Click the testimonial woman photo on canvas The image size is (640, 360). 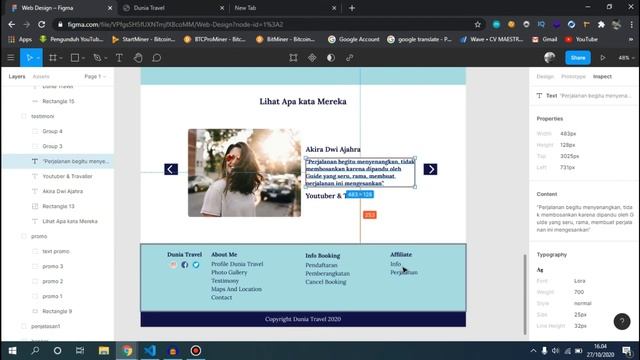244,173
